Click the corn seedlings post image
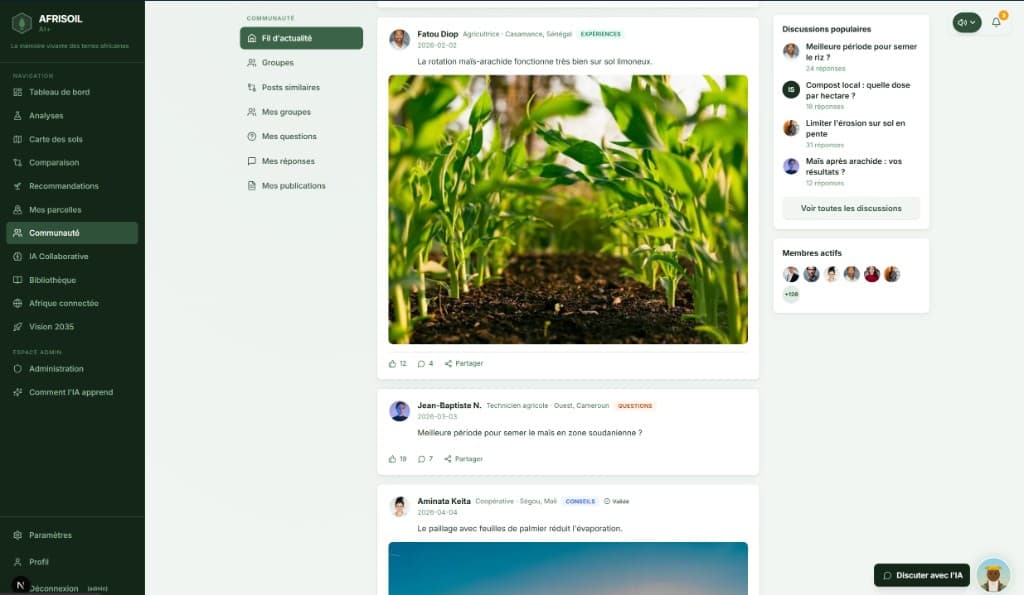This screenshot has width=1024, height=595. pyautogui.click(x=568, y=210)
